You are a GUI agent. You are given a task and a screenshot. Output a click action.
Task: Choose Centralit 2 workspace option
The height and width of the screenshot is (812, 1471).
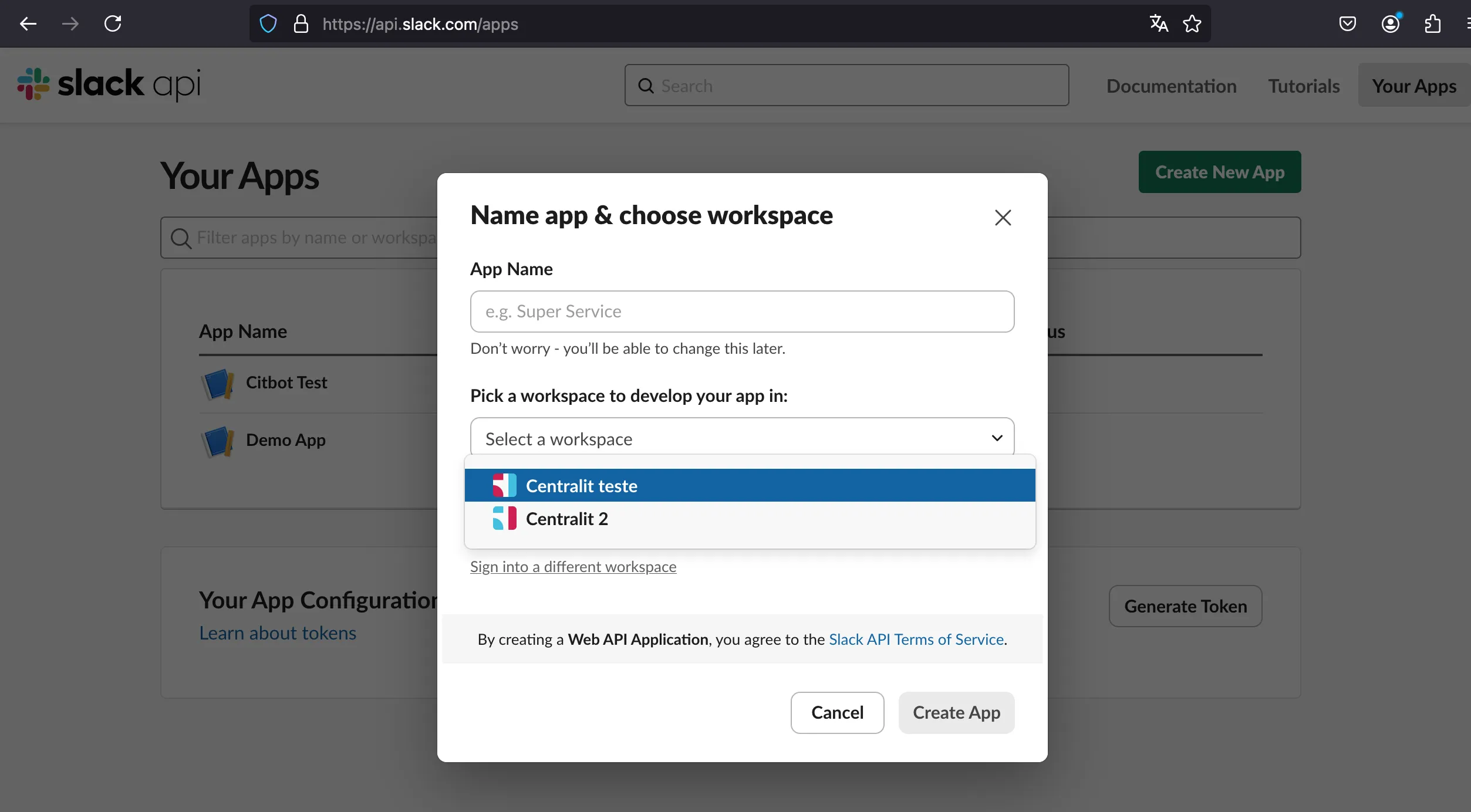750,518
